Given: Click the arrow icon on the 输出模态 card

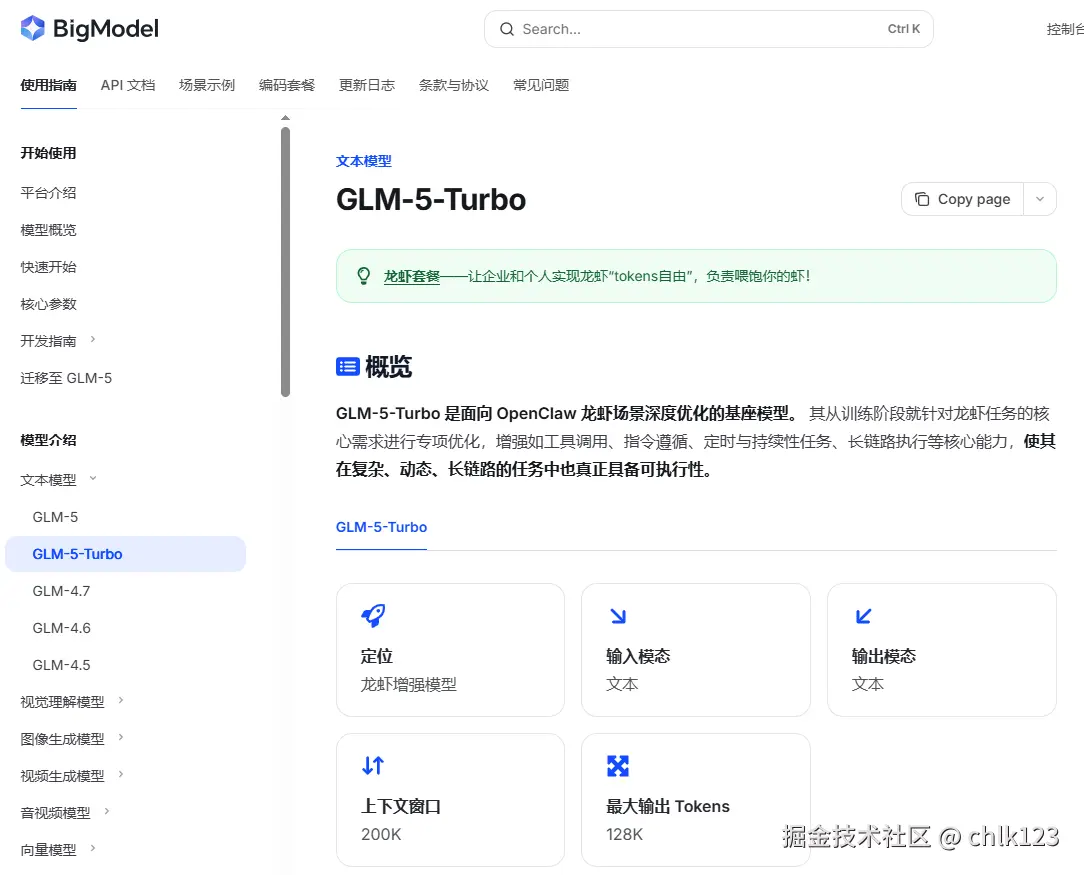Looking at the screenshot, I should (x=865, y=616).
